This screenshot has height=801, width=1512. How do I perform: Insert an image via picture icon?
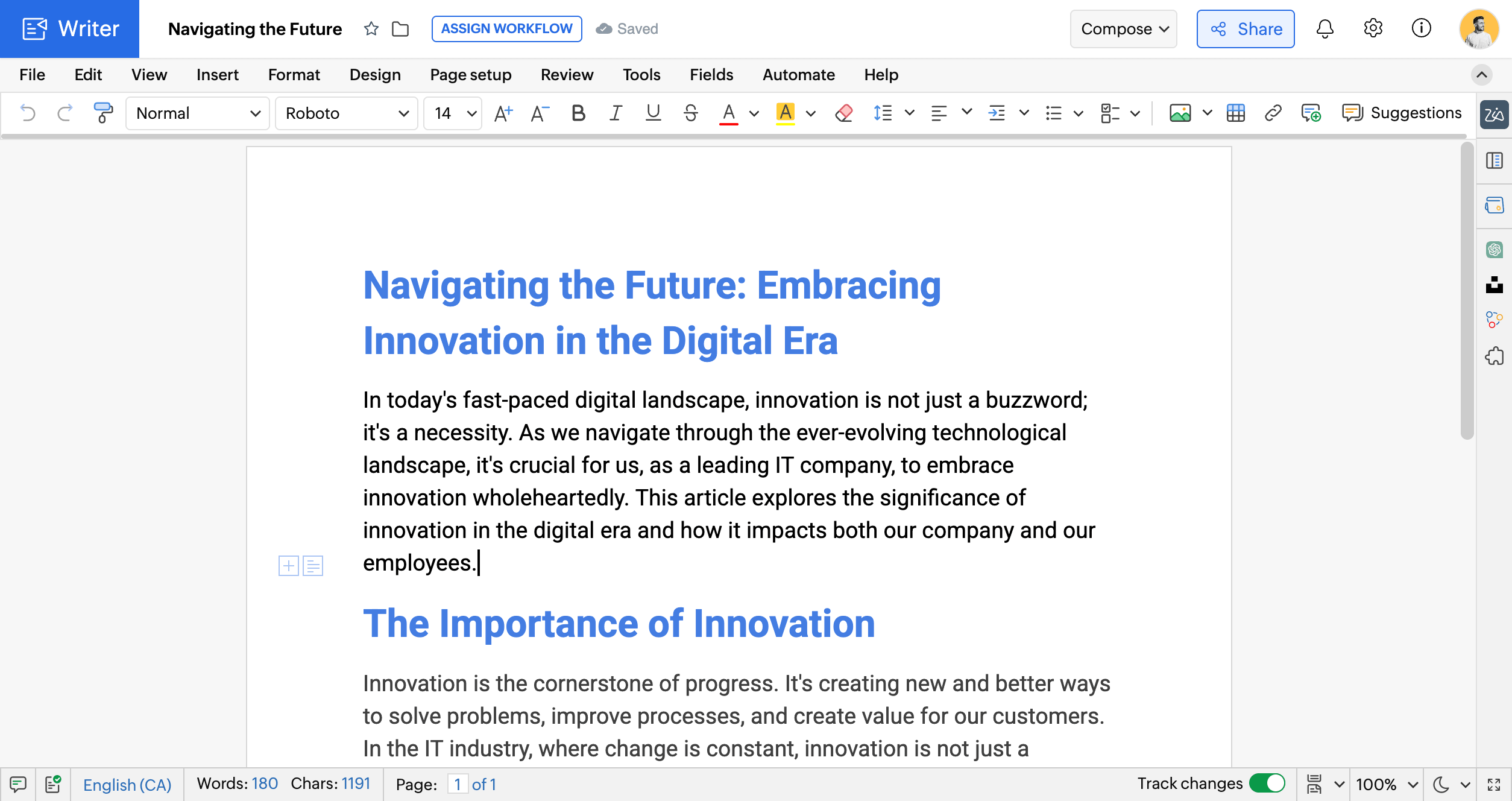1180,113
